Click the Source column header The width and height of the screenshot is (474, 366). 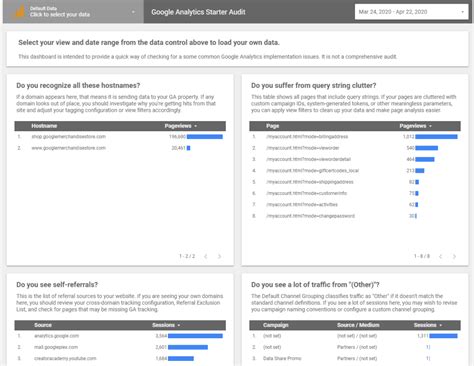click(x=43, y=325)
